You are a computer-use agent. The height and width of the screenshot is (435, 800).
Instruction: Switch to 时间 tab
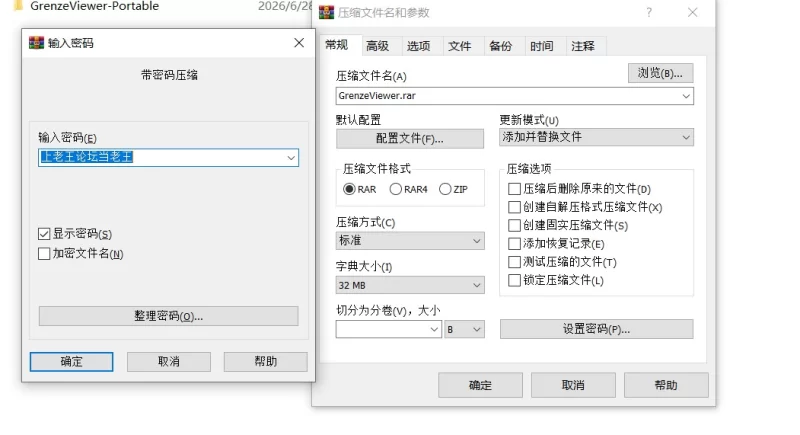pyautogui.click(x=541, y=46)
